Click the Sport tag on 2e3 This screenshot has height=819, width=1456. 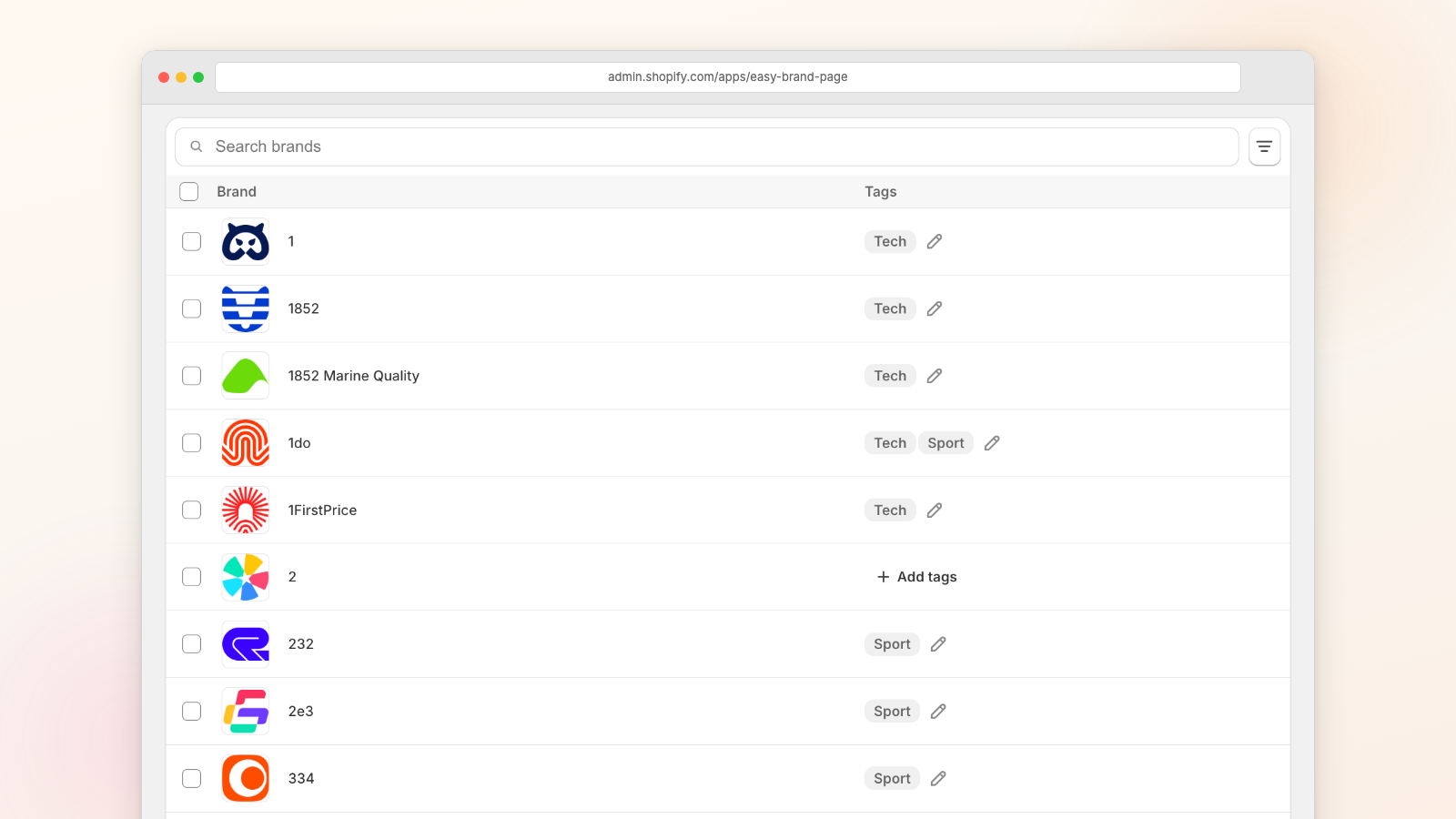tap(892, 712)
